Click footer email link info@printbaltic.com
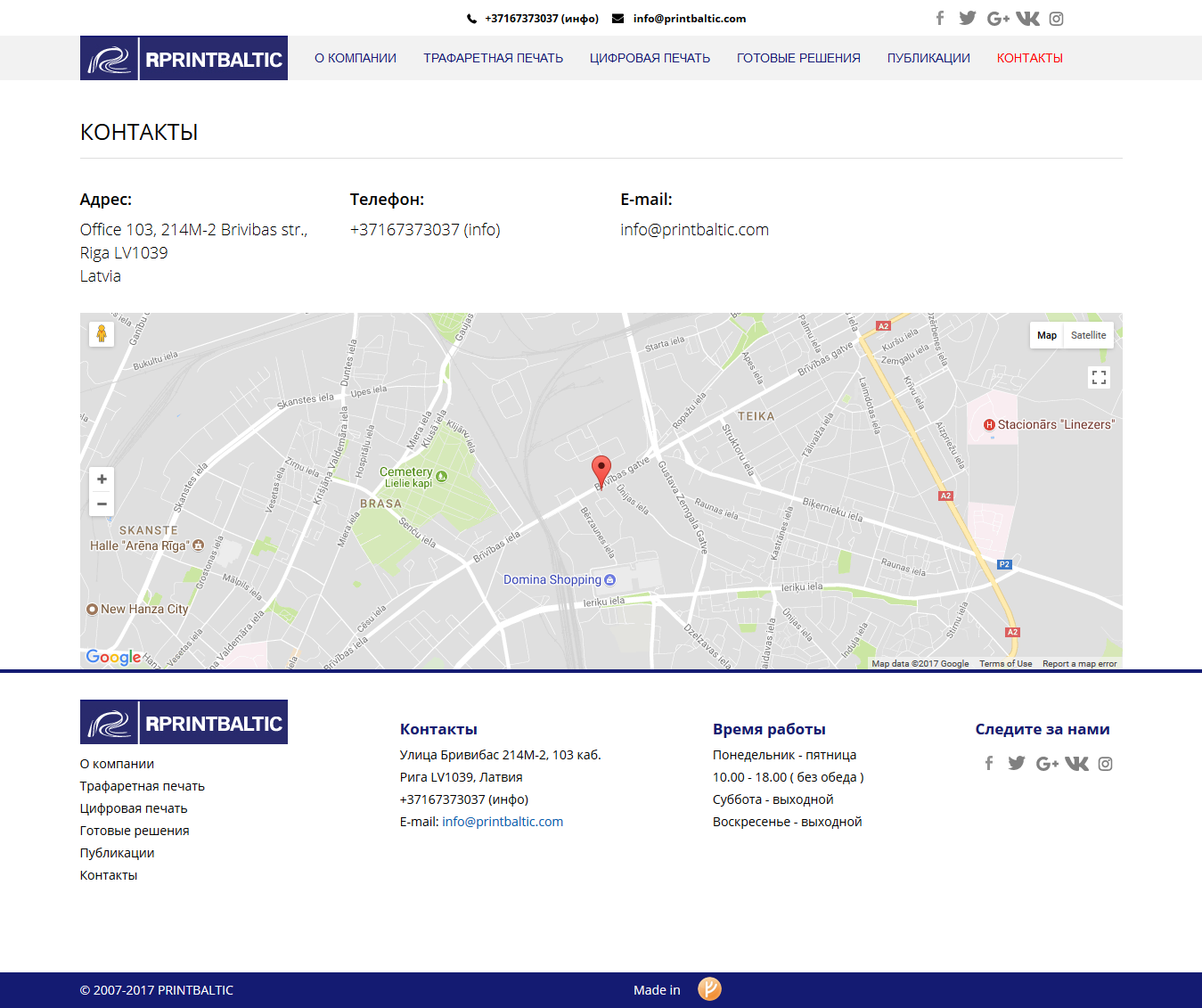1202x1008 pixels. [503, 822]
